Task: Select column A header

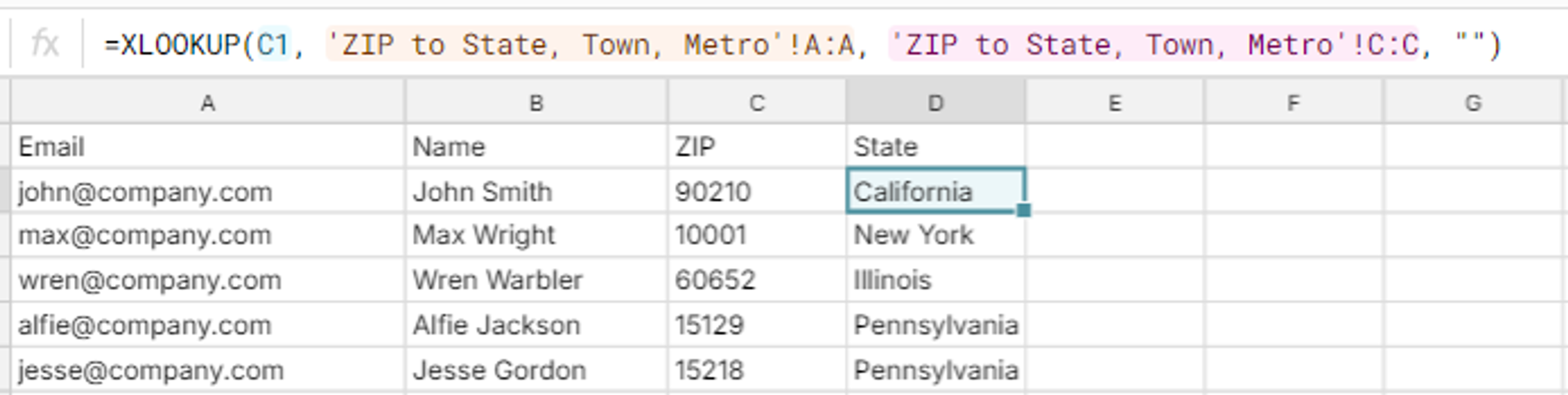Action: click(x=209, y=102)
